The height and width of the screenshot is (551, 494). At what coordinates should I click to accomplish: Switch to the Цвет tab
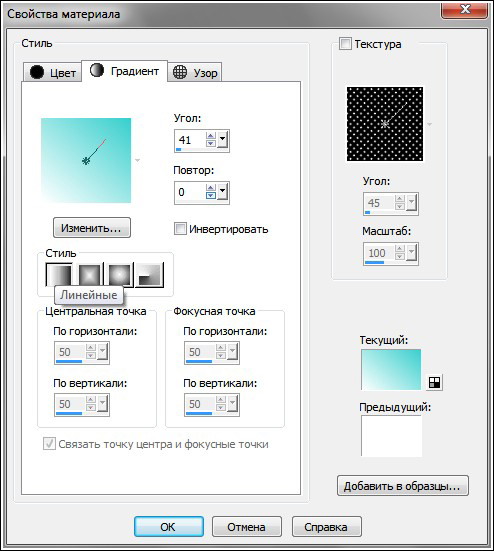(x=53, y=72)
